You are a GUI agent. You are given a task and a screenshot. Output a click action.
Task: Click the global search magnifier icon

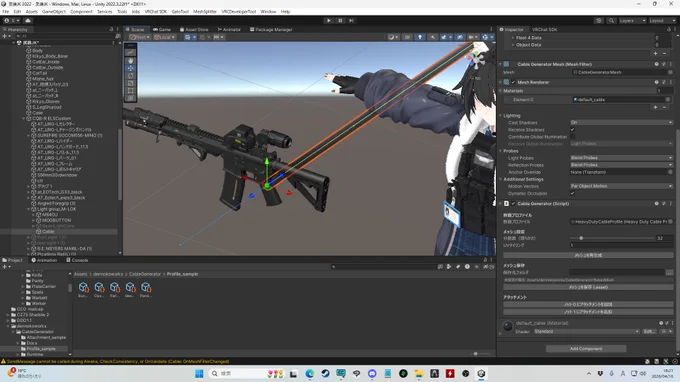click(611, 20)
